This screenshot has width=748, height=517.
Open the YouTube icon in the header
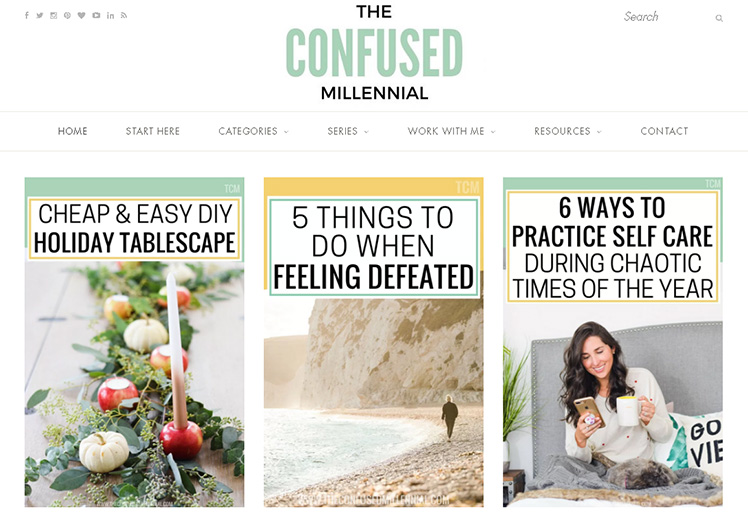tap(96, 15)
